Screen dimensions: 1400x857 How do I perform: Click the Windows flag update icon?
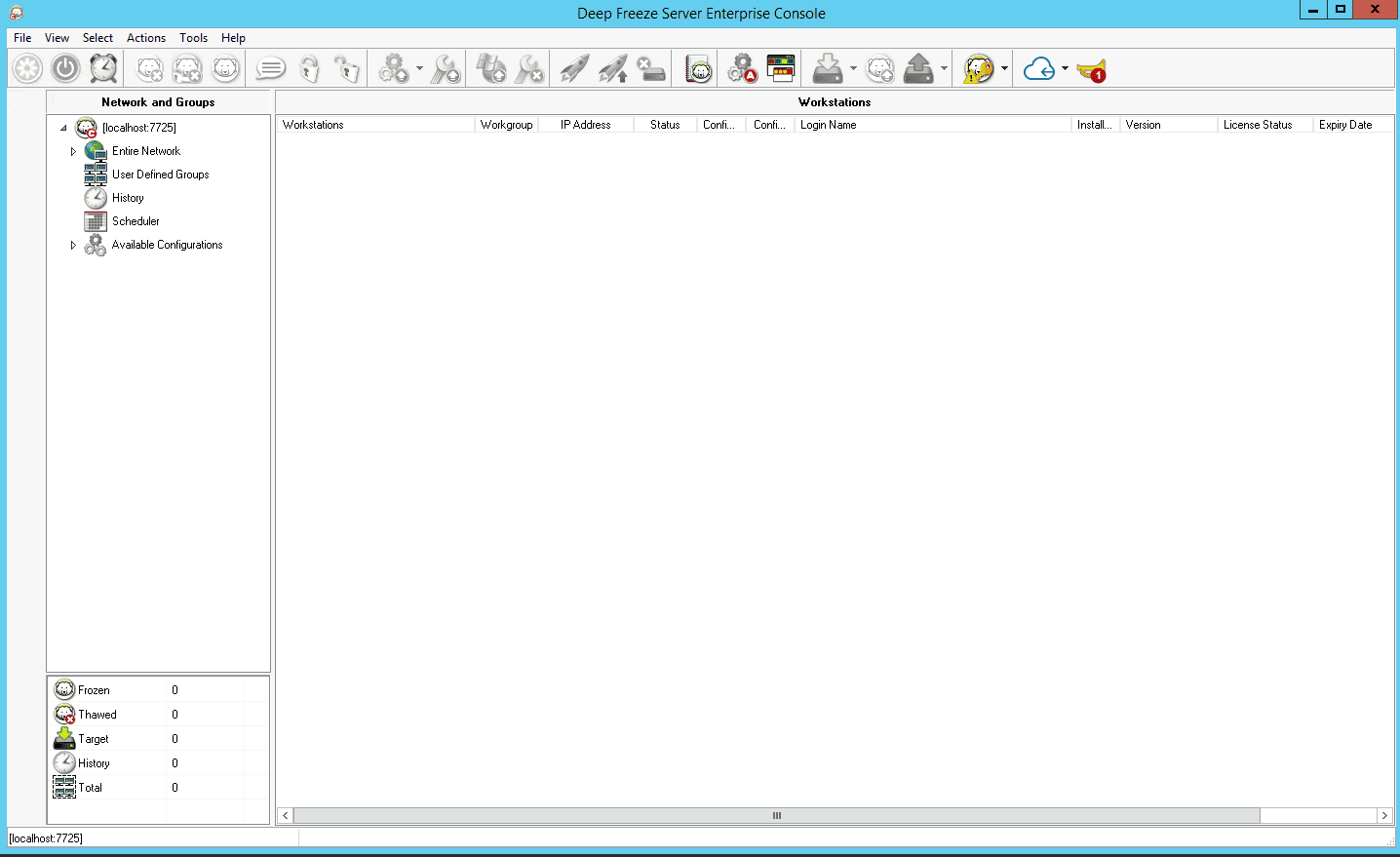tap(491, 69)
